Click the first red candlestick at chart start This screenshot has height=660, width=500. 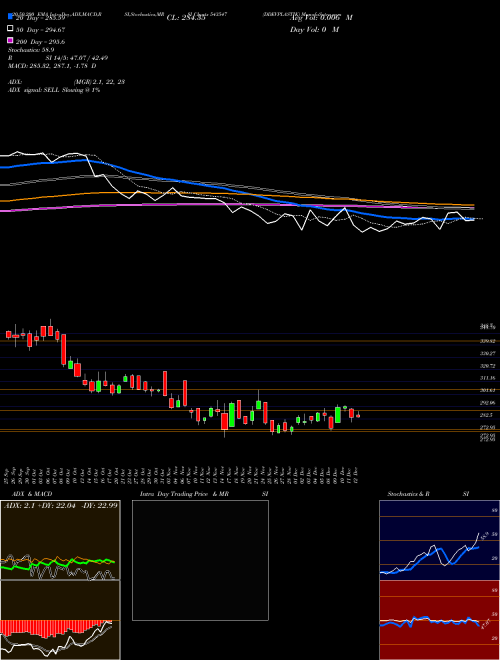tap(8, 334)
